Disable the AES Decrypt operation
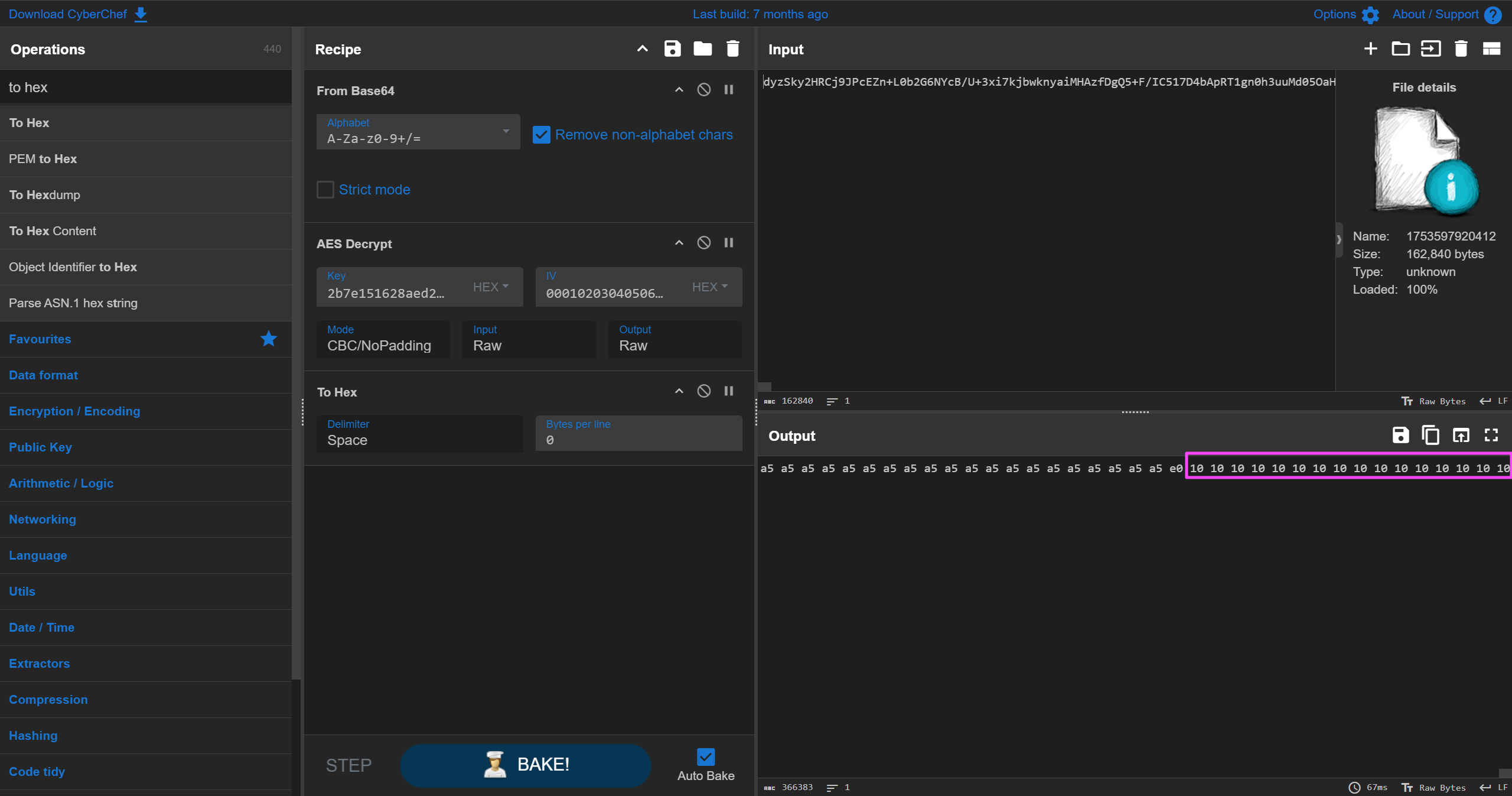This screenshot has width=1512, height=796. pos(703,243)
